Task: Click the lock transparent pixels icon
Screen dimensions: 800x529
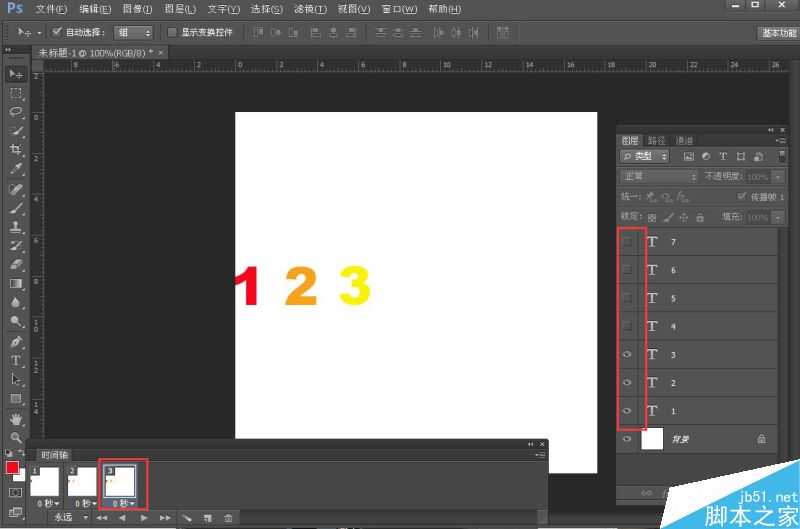Action: click(x=652, y=218)
